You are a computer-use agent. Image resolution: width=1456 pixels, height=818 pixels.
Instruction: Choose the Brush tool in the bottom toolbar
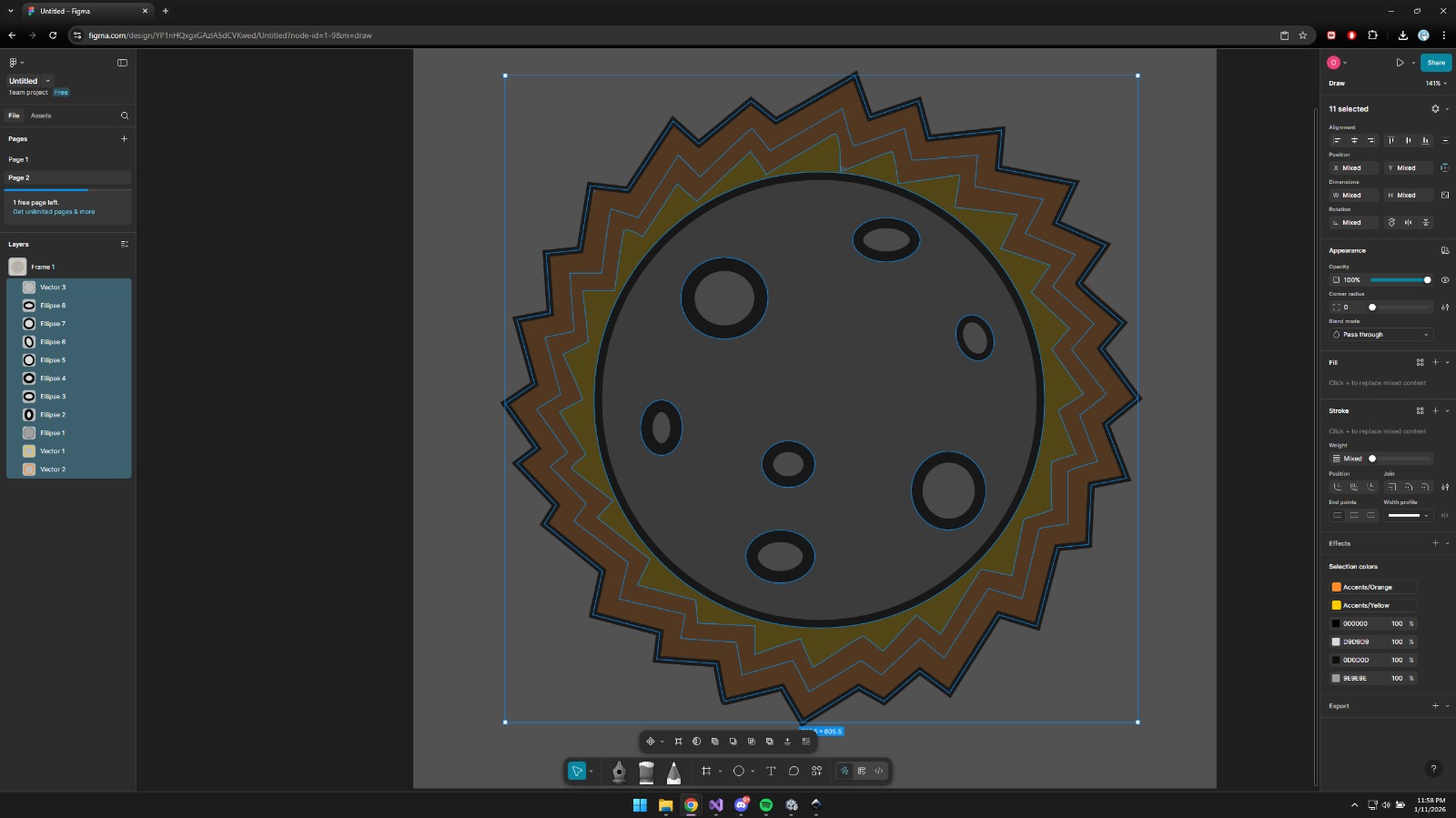[x=646, y=772]
